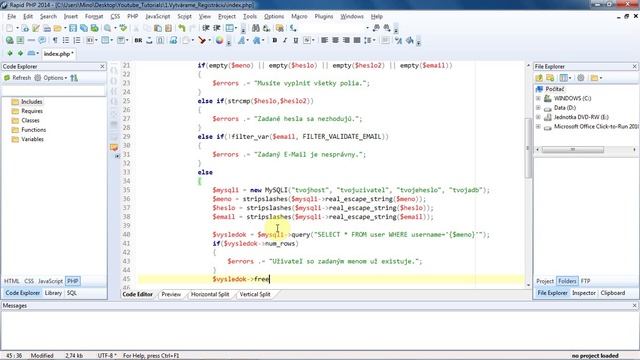Image resolution: width=640 pixels, height=360 pixels.
Task: Click the Find binoculars icon
Action: [256, 28]
